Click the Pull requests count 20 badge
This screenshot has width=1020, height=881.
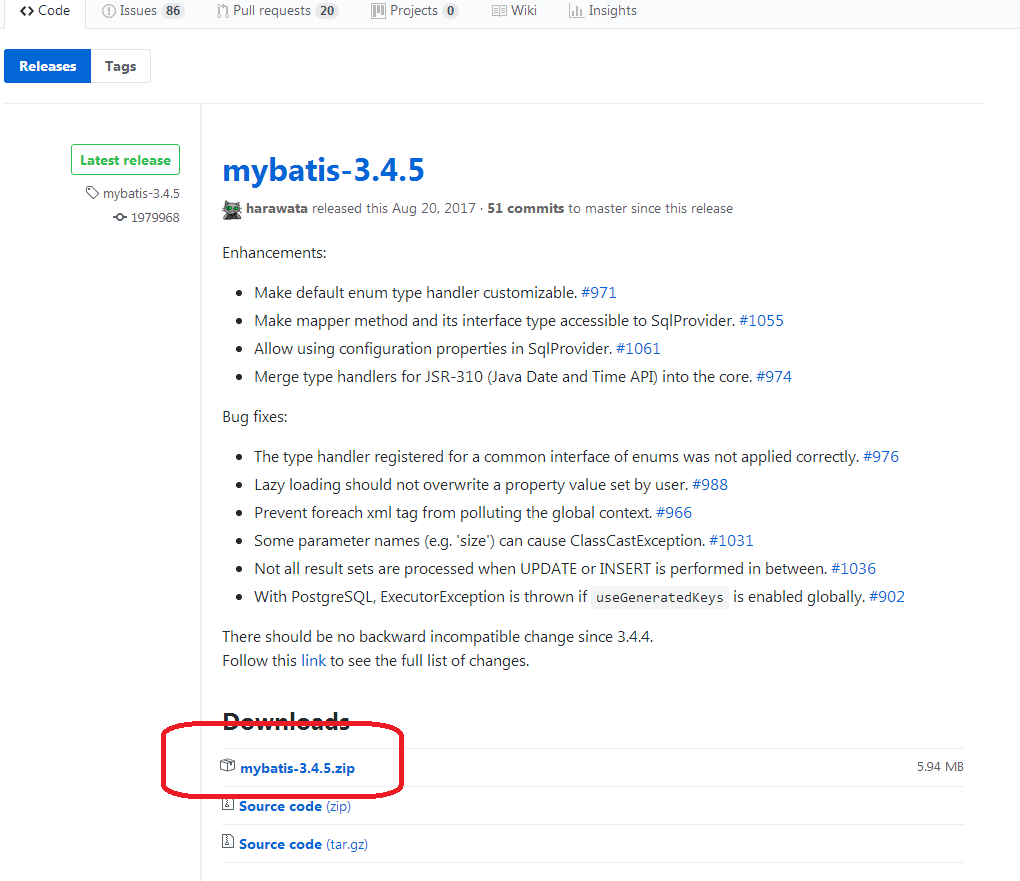point(327,11)
